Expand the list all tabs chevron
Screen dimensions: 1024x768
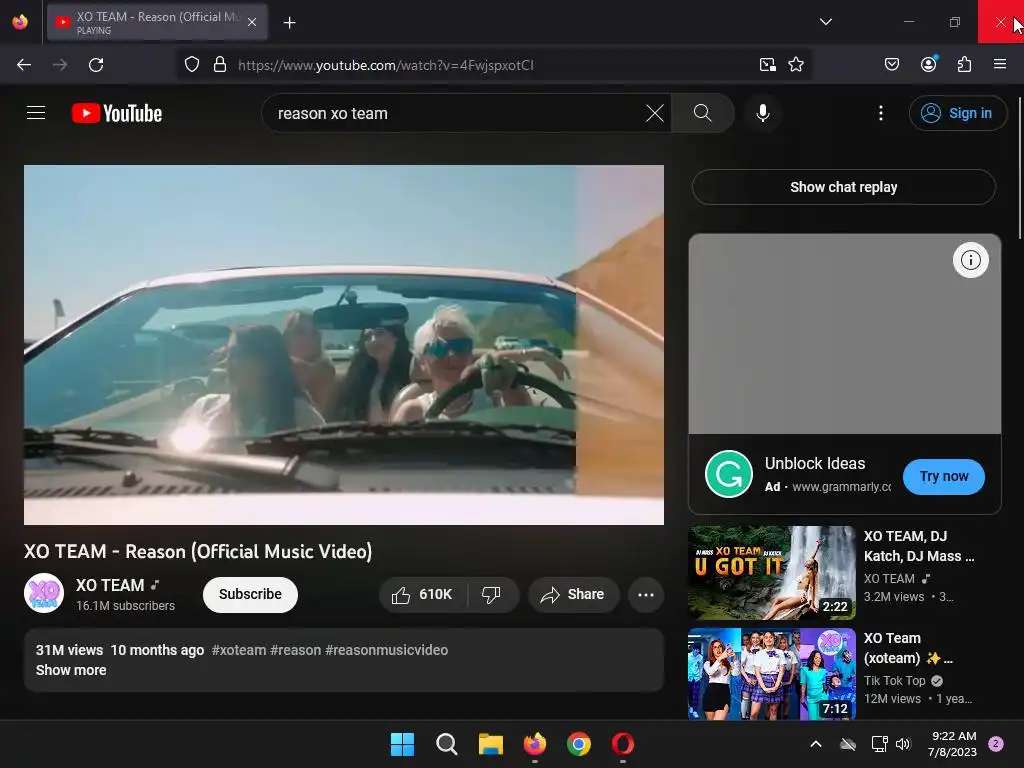[x=825, y=22]
